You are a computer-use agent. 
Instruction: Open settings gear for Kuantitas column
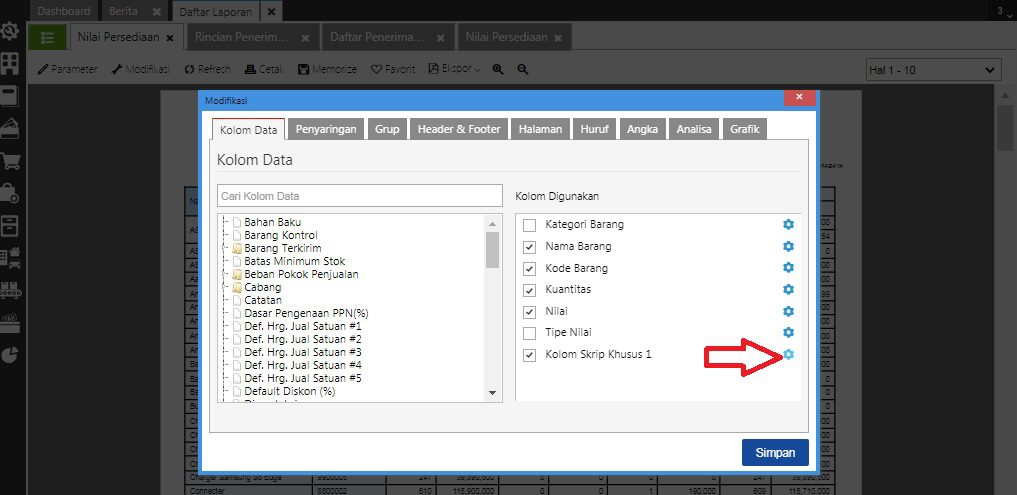pyautogui.click(x=788, y=289)
